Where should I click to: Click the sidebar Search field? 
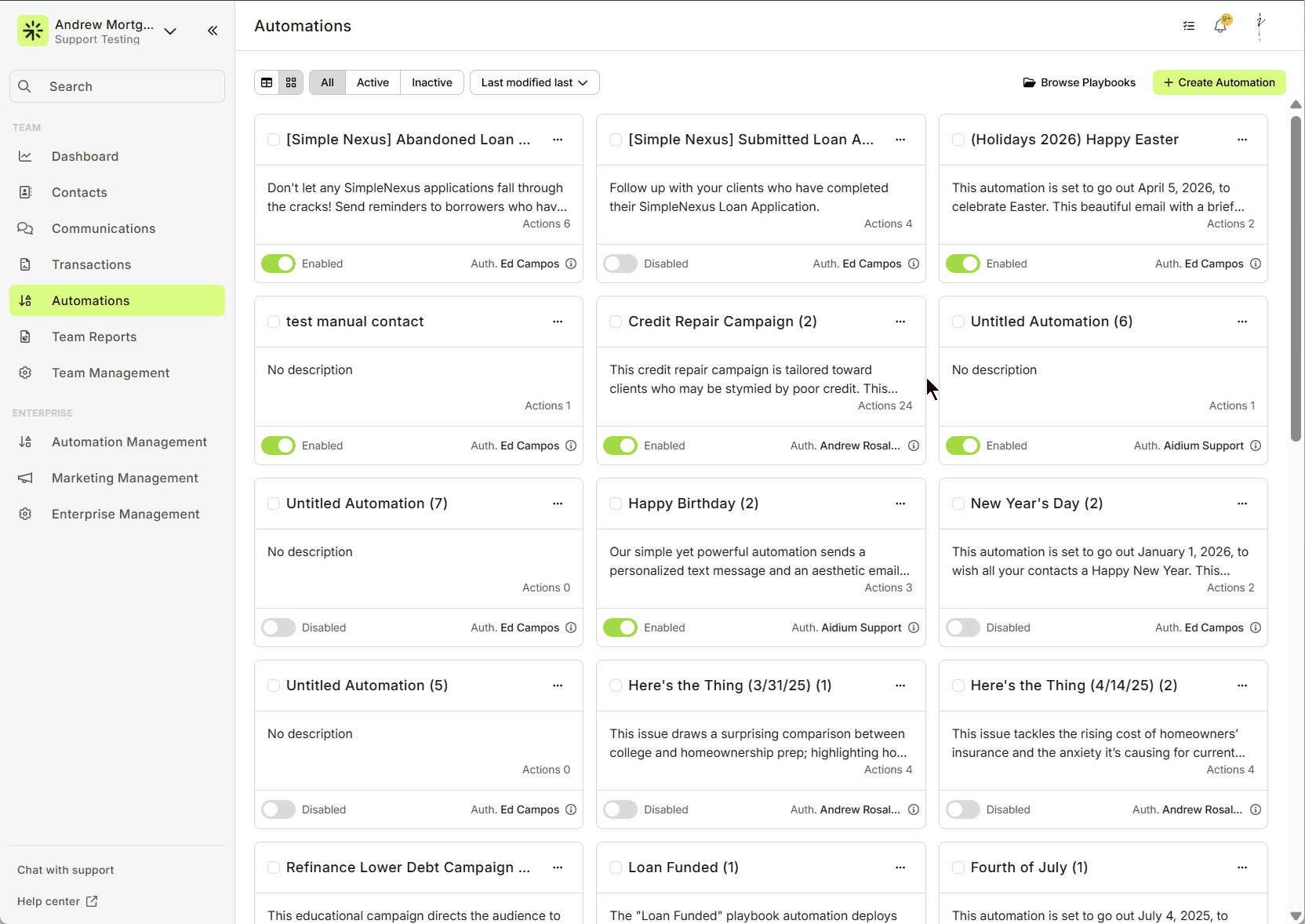coord(118,86)
